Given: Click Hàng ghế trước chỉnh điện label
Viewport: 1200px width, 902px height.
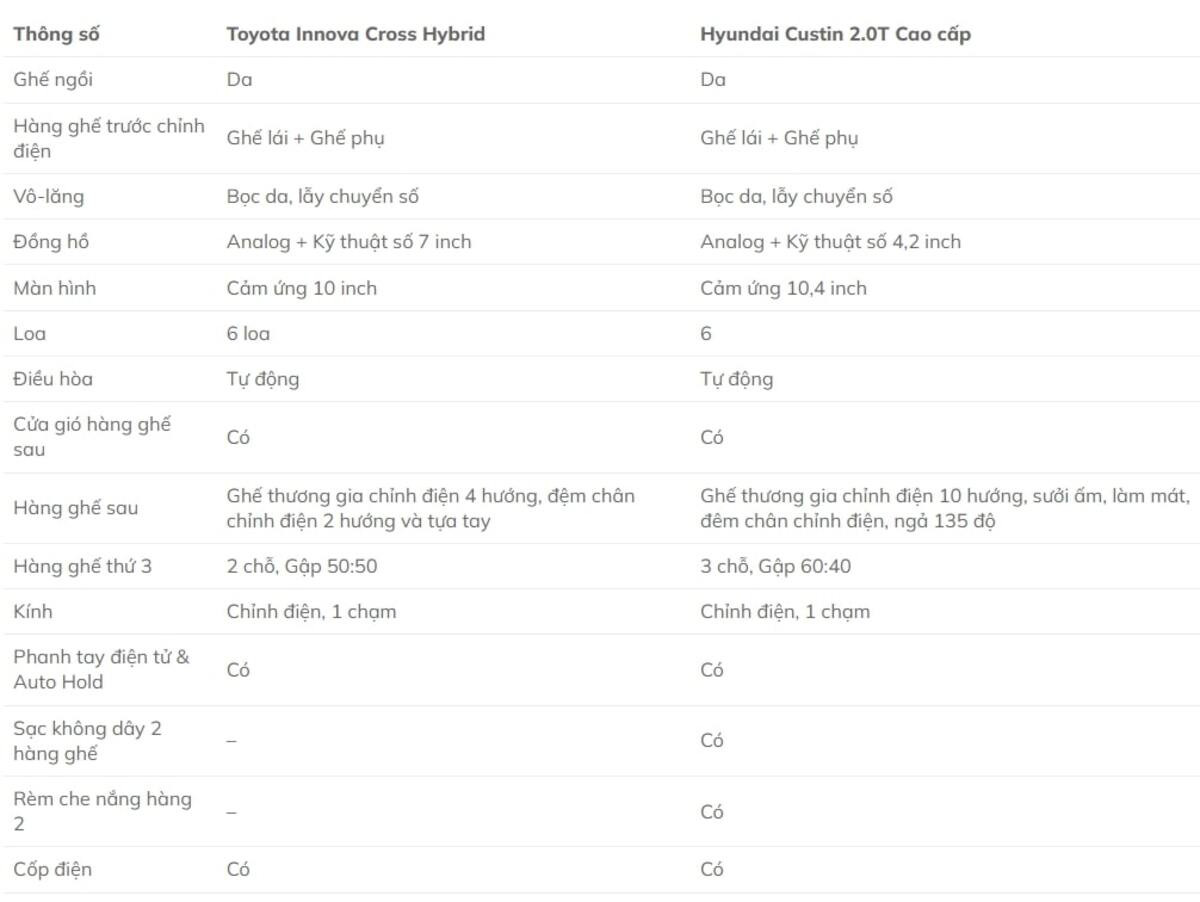Looking at the screenshot, I should 109,138.
